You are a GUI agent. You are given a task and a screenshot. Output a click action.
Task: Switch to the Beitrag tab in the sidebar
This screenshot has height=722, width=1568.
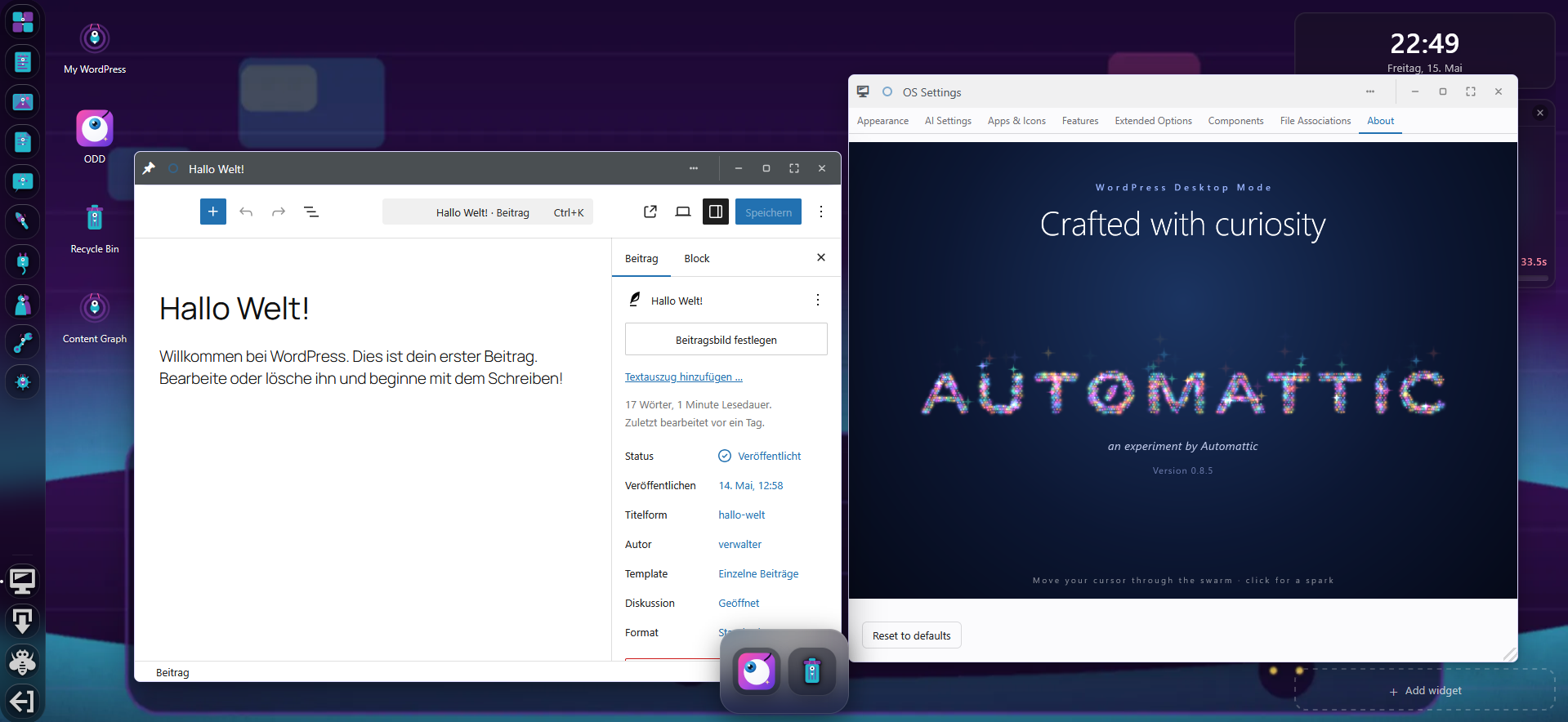coord(641,258)
